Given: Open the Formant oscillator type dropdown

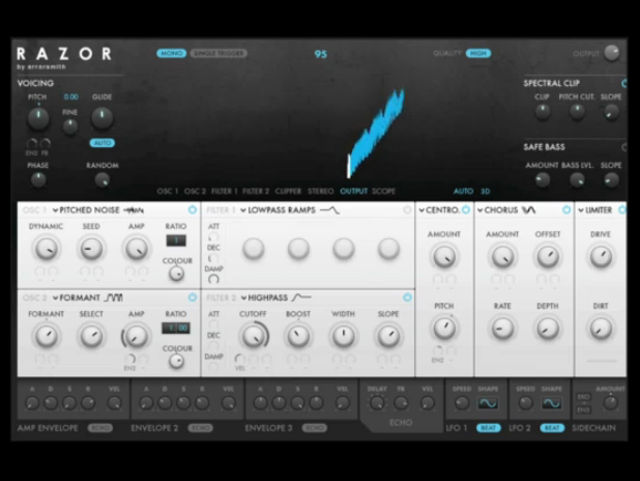Looking at the screenshot, I should coord(77,298).
